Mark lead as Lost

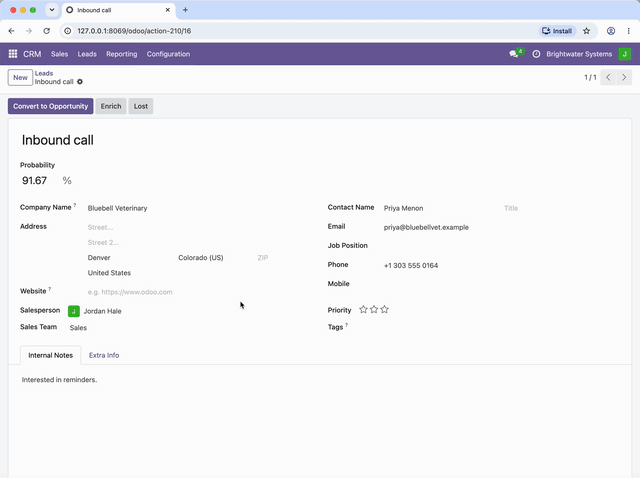(141, 106)
